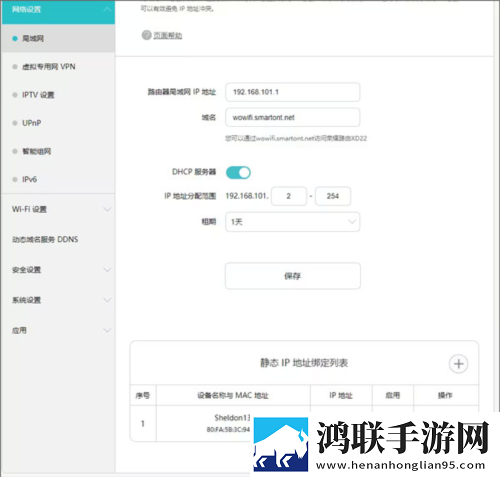Add a static IP binding with plus icon
This screenshot has width=500, height=477.
[459, 364]
